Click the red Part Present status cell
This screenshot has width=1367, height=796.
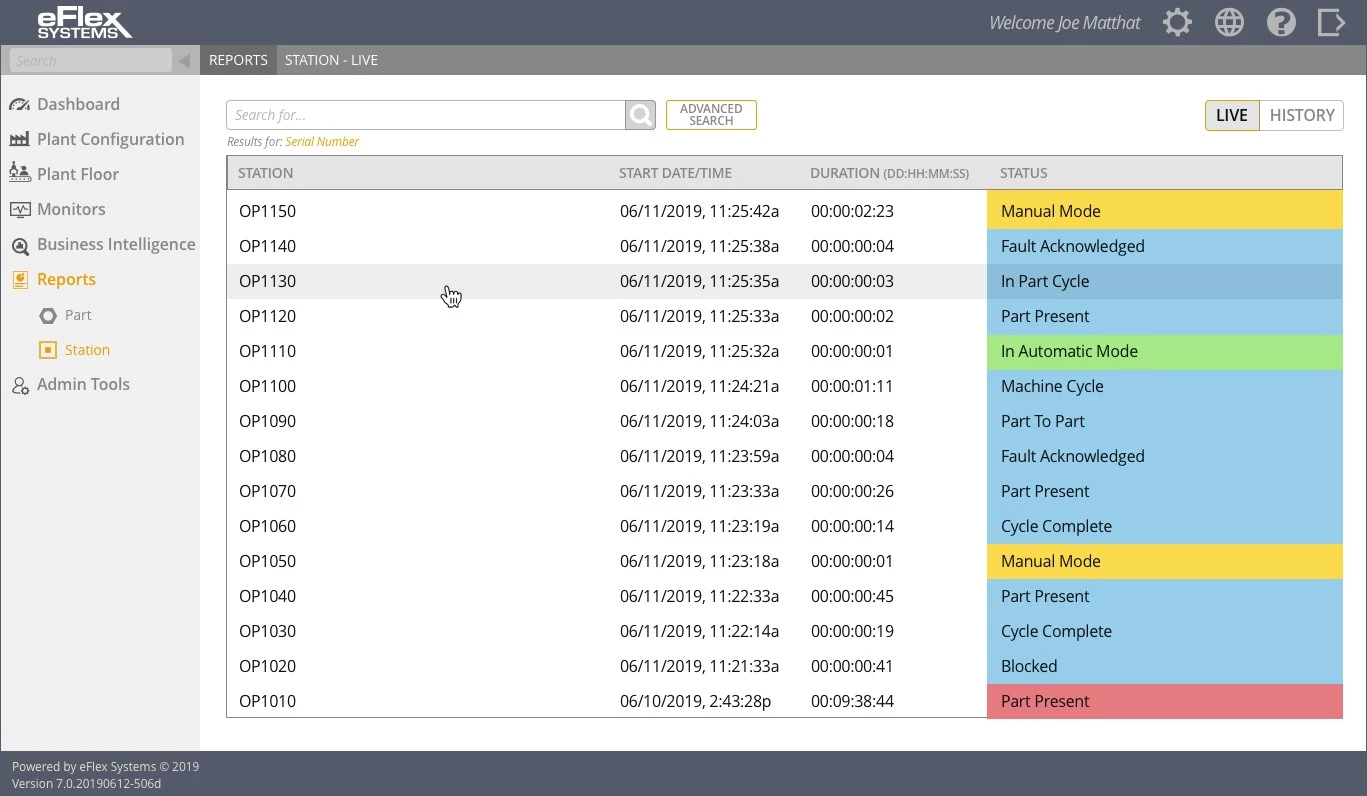(x=1164, y=701)
